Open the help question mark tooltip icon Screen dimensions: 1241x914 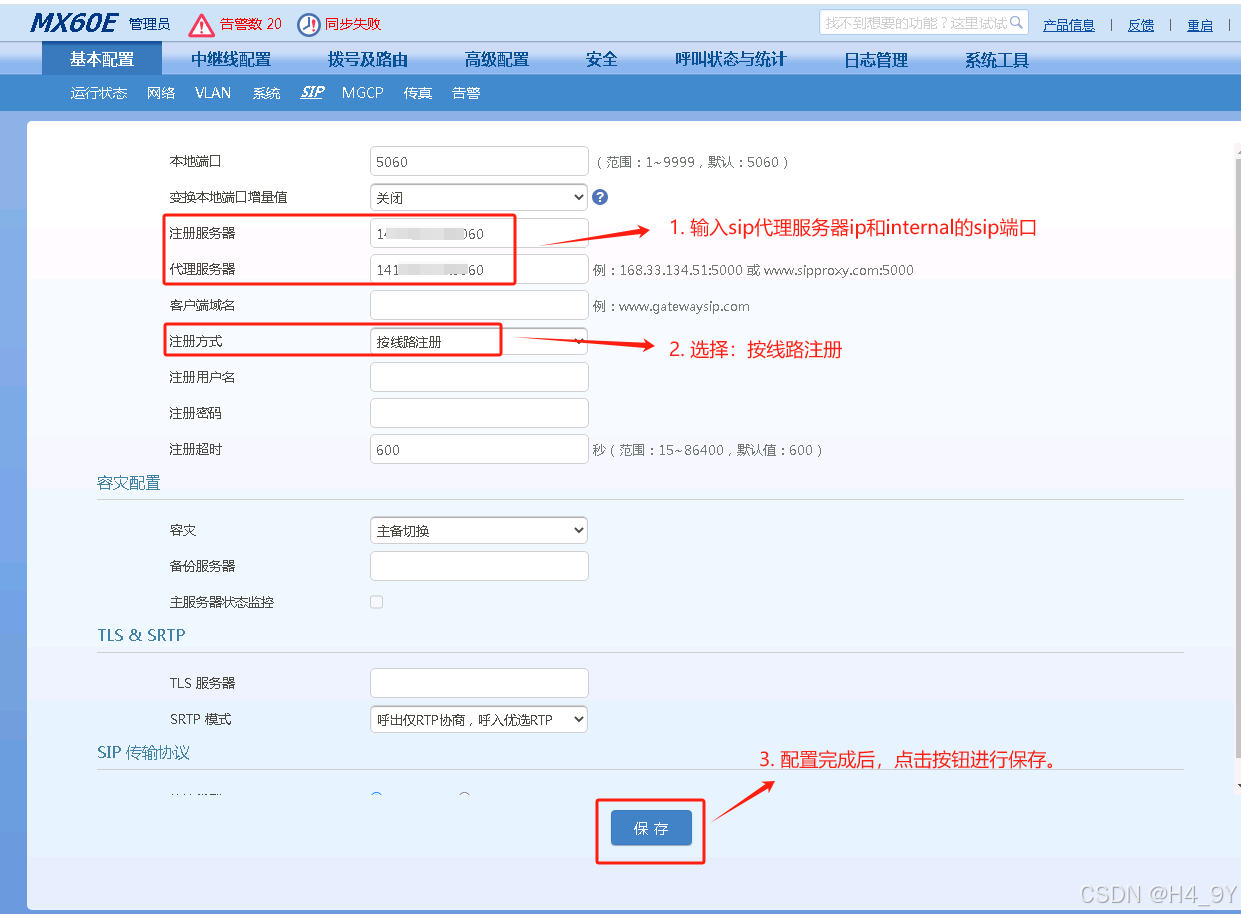(x=599, y=197)
